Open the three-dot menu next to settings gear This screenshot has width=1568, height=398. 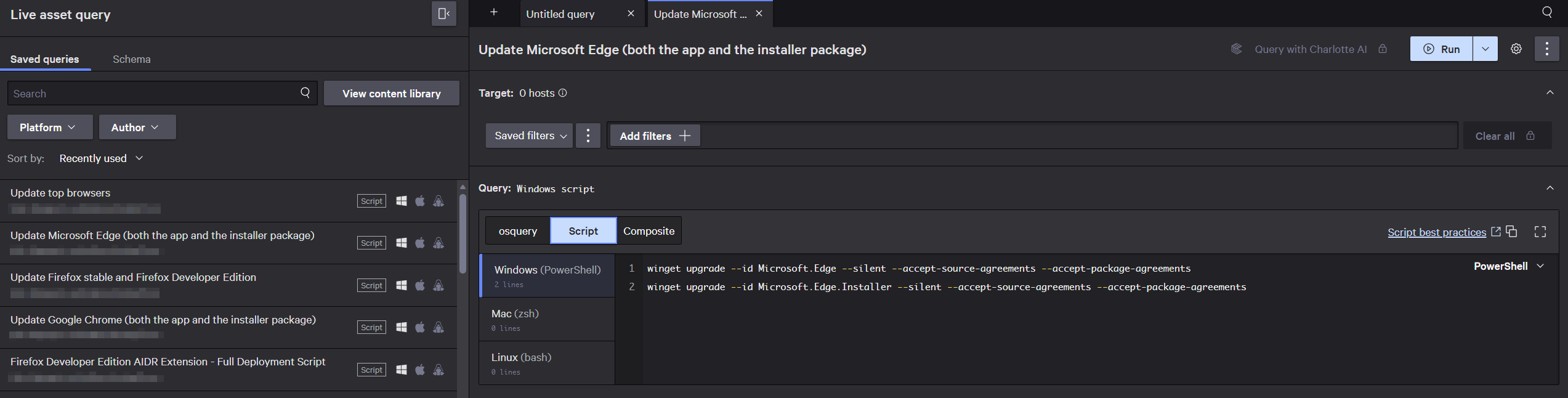1546,49
